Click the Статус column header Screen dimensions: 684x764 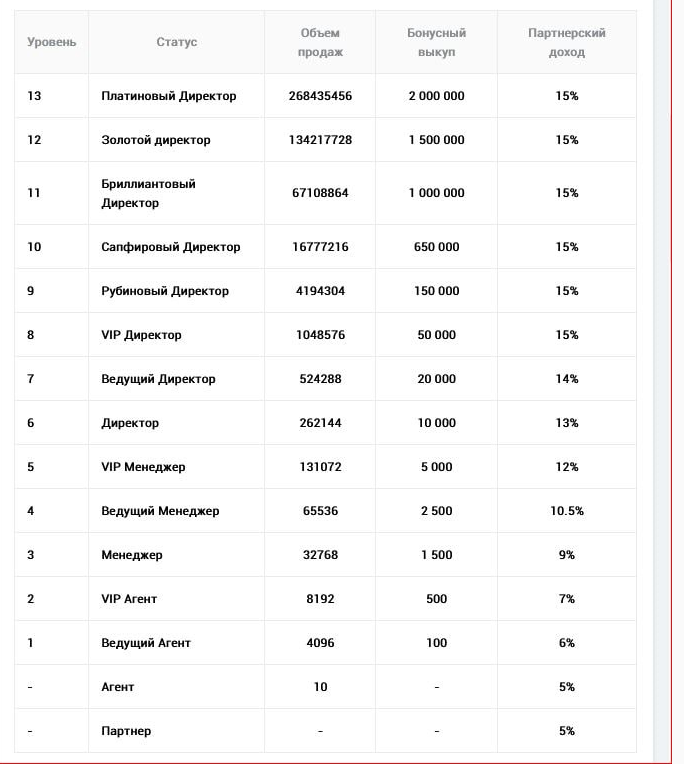[176, 42]
